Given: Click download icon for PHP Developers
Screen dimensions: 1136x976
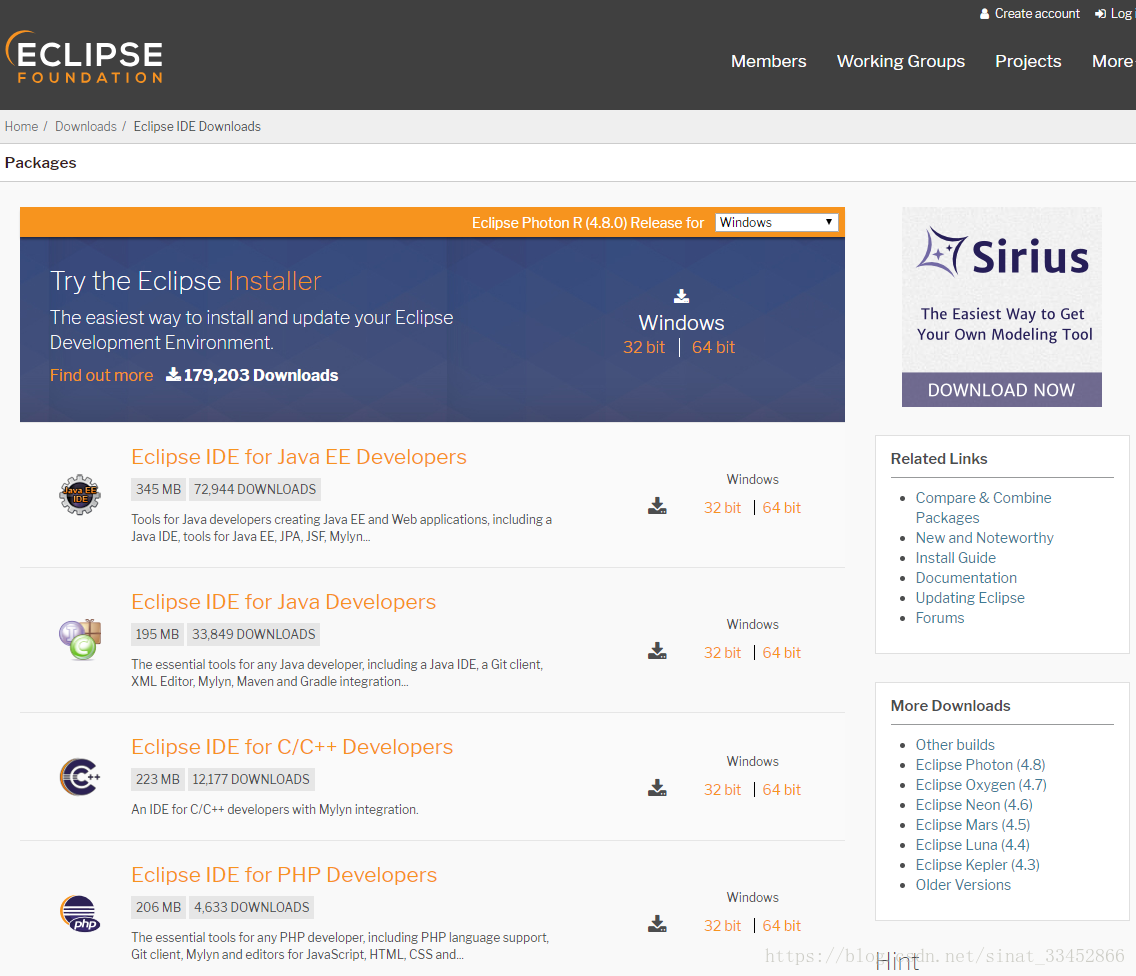Looking at the screenshot, I should point(657,924).
